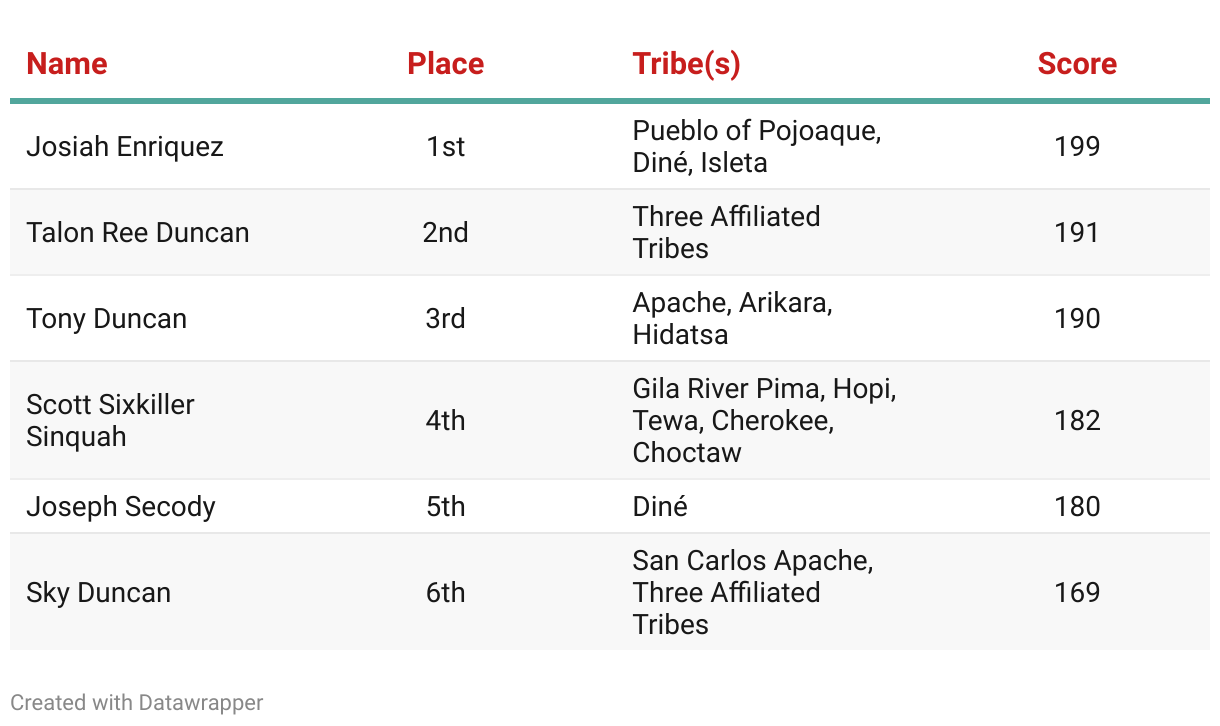Select the Tony Duncan name cell
Image resolution: width=1220 pixels, height=726 pixels.
(x=107, y=319)
